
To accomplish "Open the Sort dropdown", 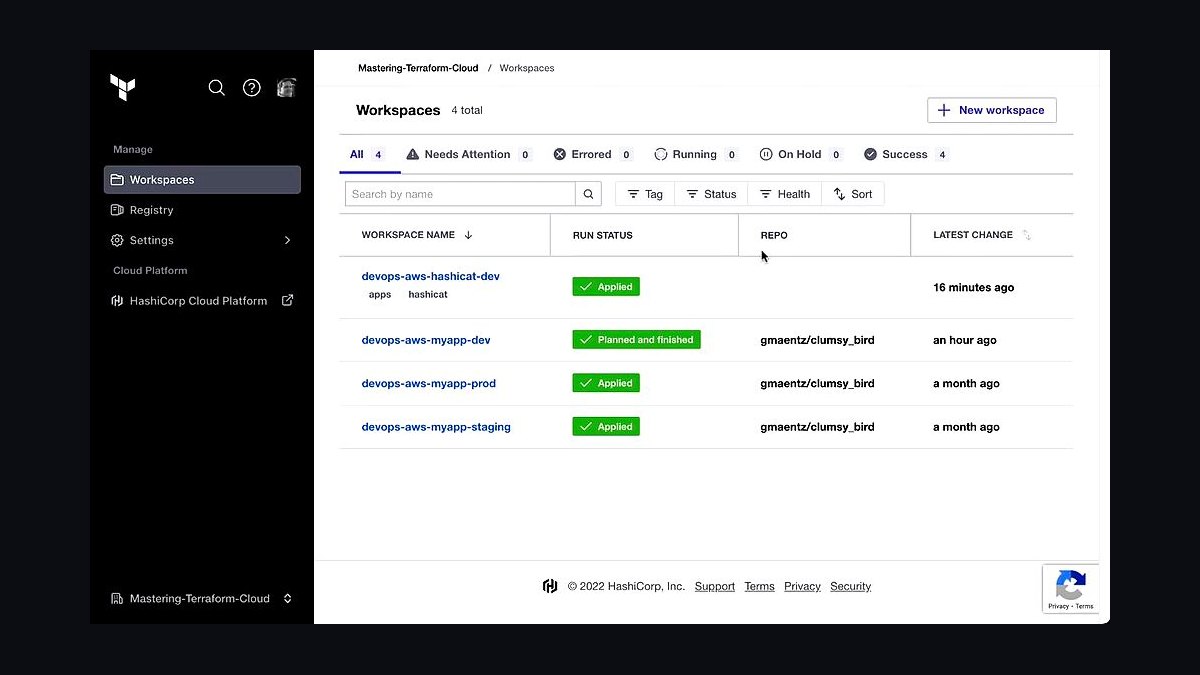I will [853, 194].
